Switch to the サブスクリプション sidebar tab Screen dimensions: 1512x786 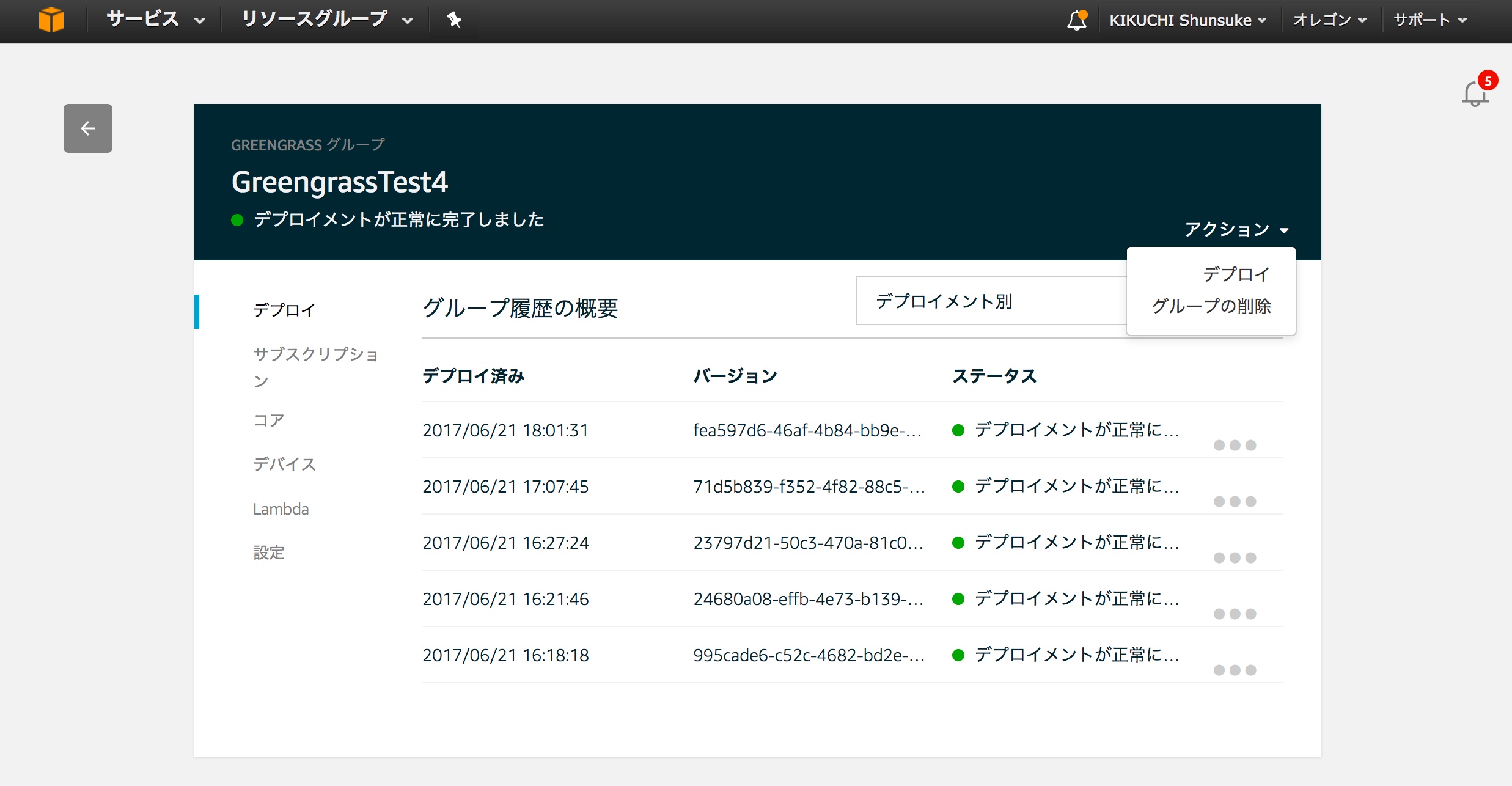point(316,367)
